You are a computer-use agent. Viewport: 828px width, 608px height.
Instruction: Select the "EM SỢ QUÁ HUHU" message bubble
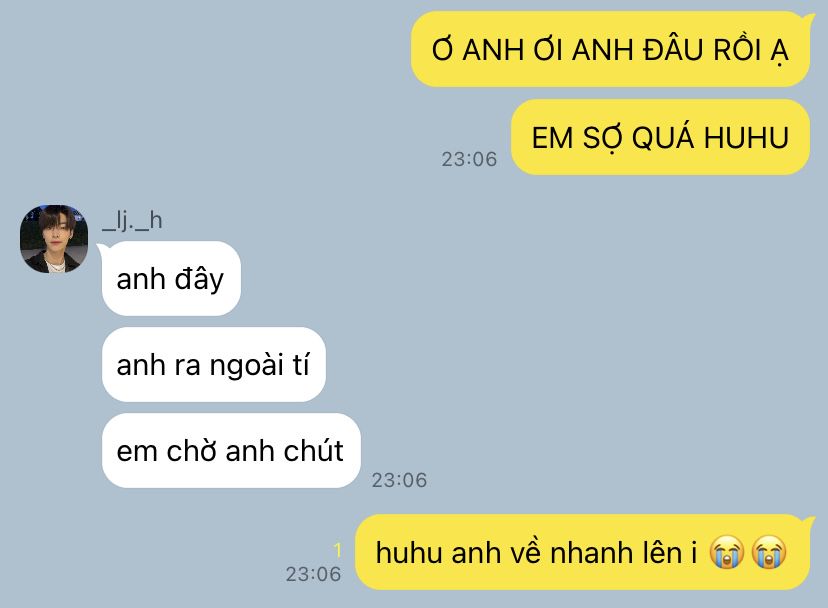tap(660, 137)
